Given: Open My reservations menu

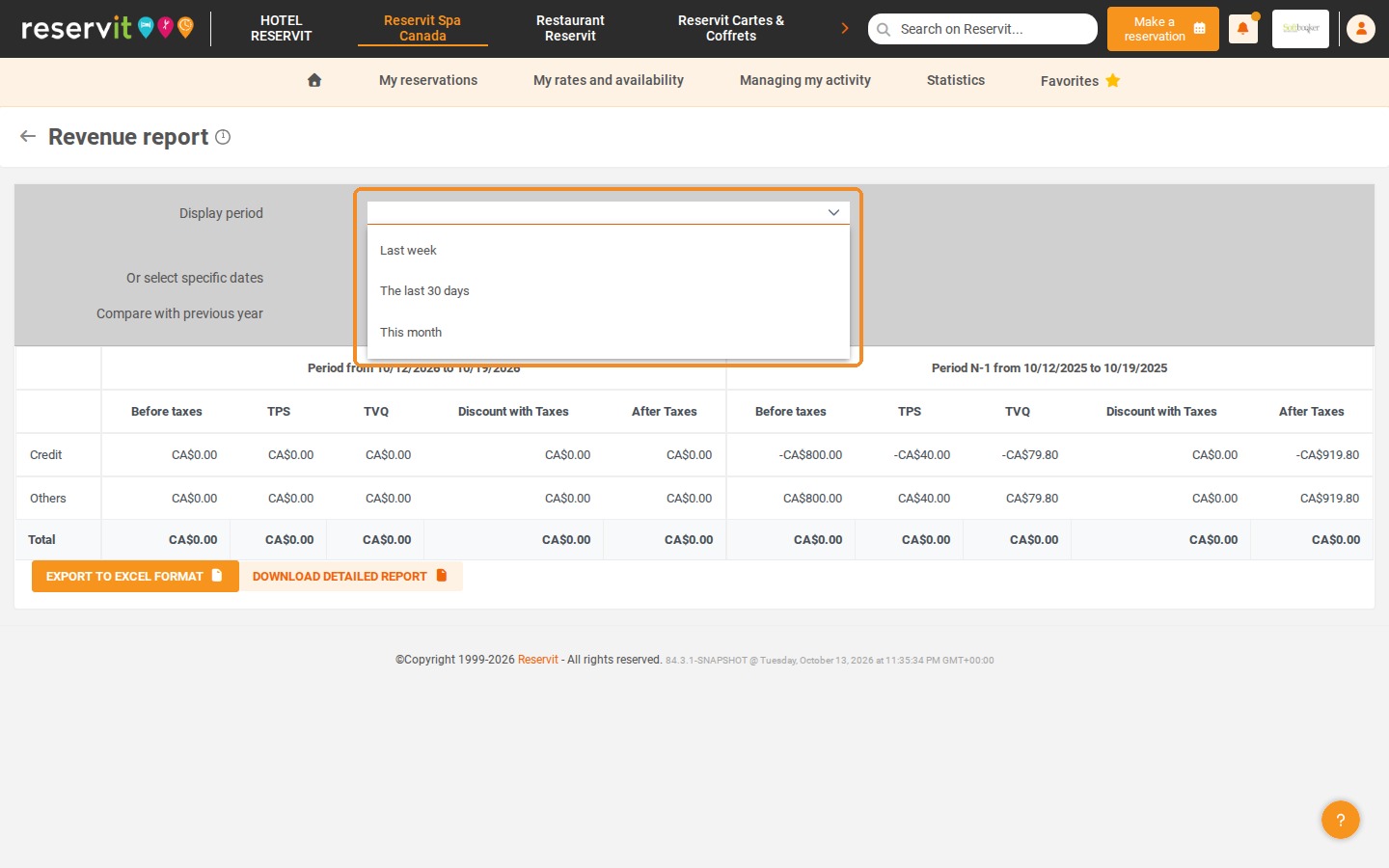Looking at the screenshot, I should (x=428, y=81).
